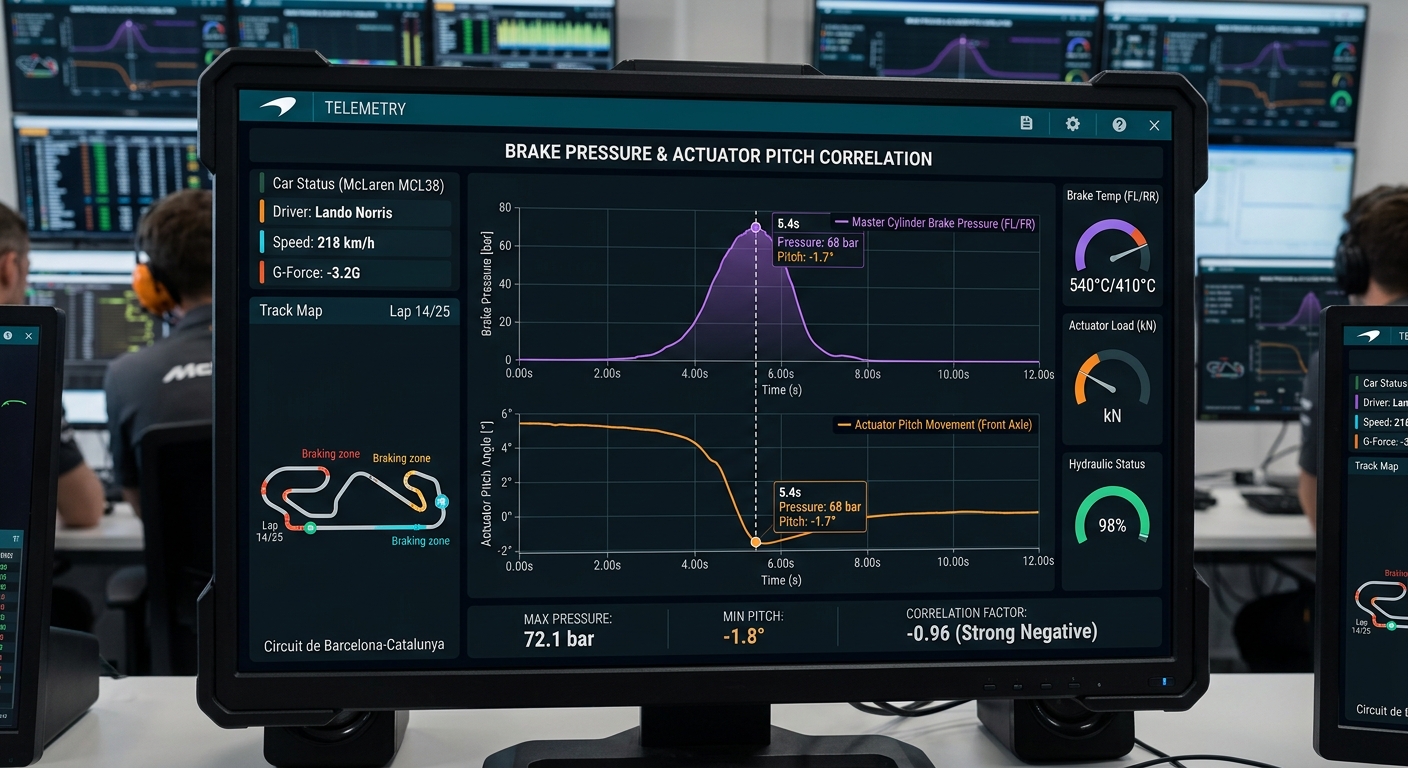Click Circuit de Barcelona-Catalunya caption
1408x768 pixels.
coord(354,645)
